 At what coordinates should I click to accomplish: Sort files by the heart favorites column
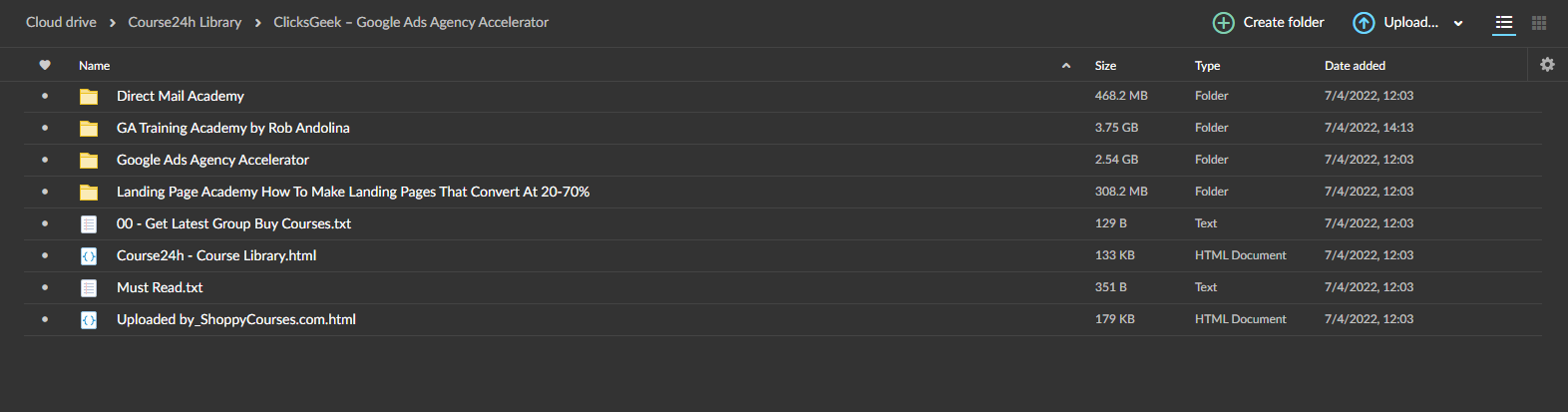coord(45,65)
